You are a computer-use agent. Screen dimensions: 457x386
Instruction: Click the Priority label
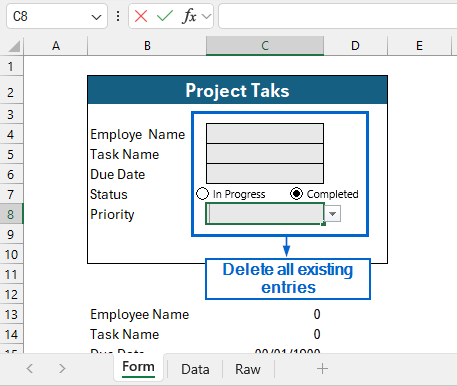tap(112, 214)
